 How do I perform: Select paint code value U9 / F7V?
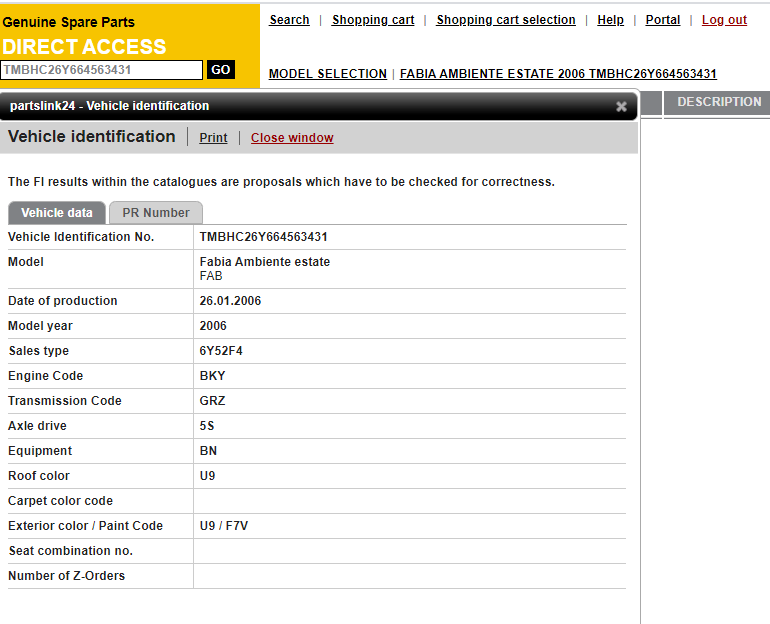click(x=223, y=526)
